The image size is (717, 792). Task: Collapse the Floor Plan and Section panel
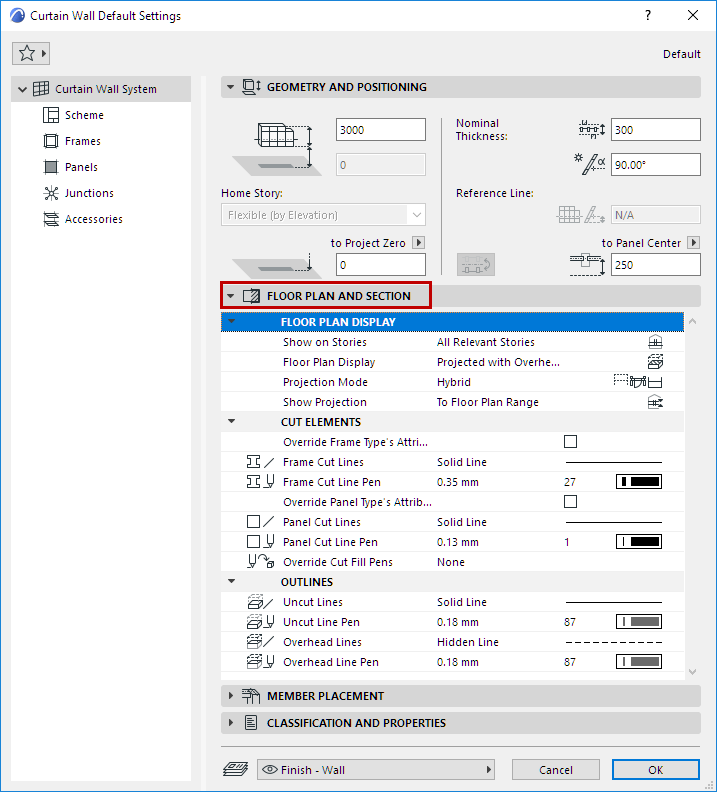point(230,296)
